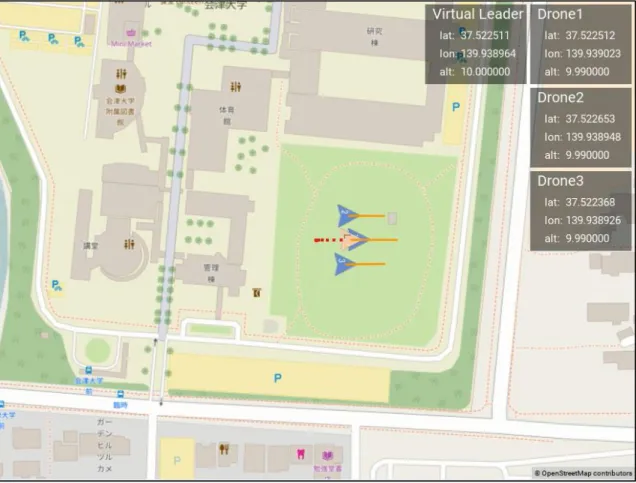Click the Drone3 panel title
The image size is (636, 483).
tap(560, 181)
